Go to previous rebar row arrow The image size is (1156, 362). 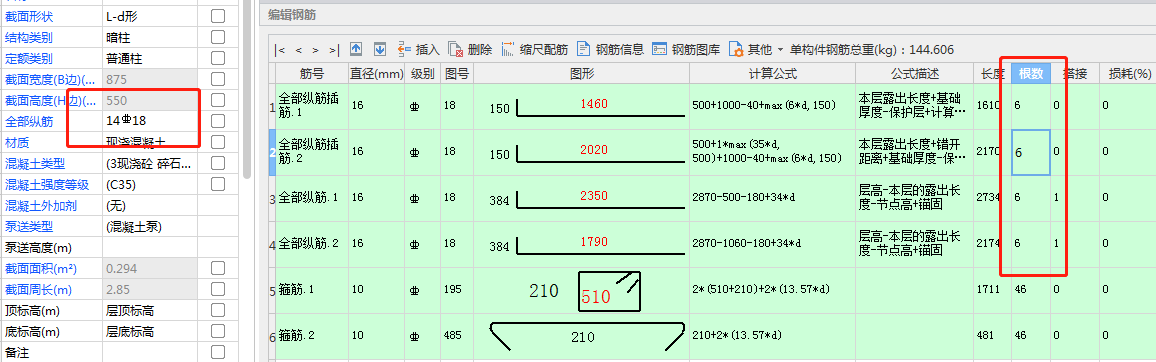[299, 50]
